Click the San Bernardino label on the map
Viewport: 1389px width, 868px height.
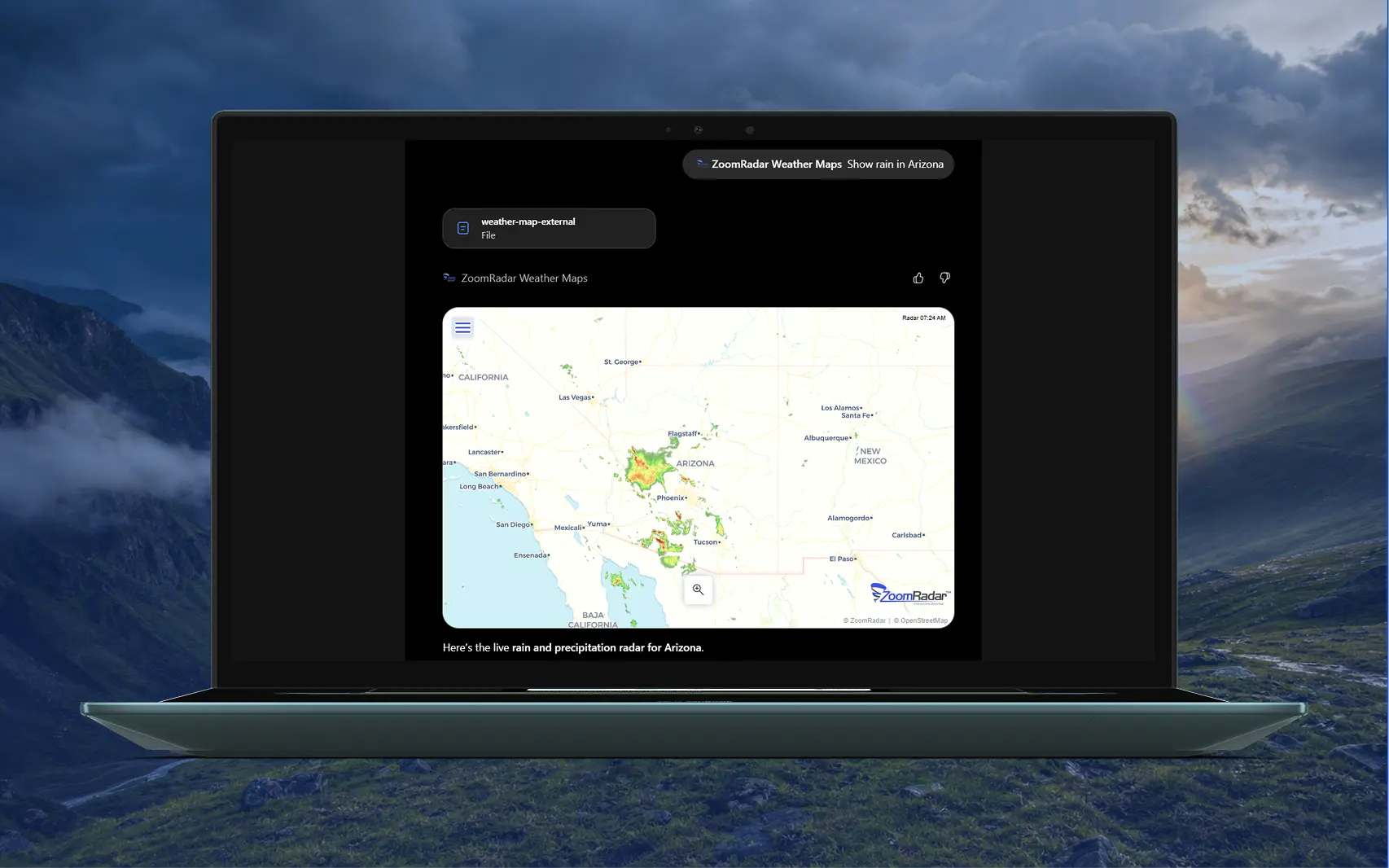tap(500, 474)
